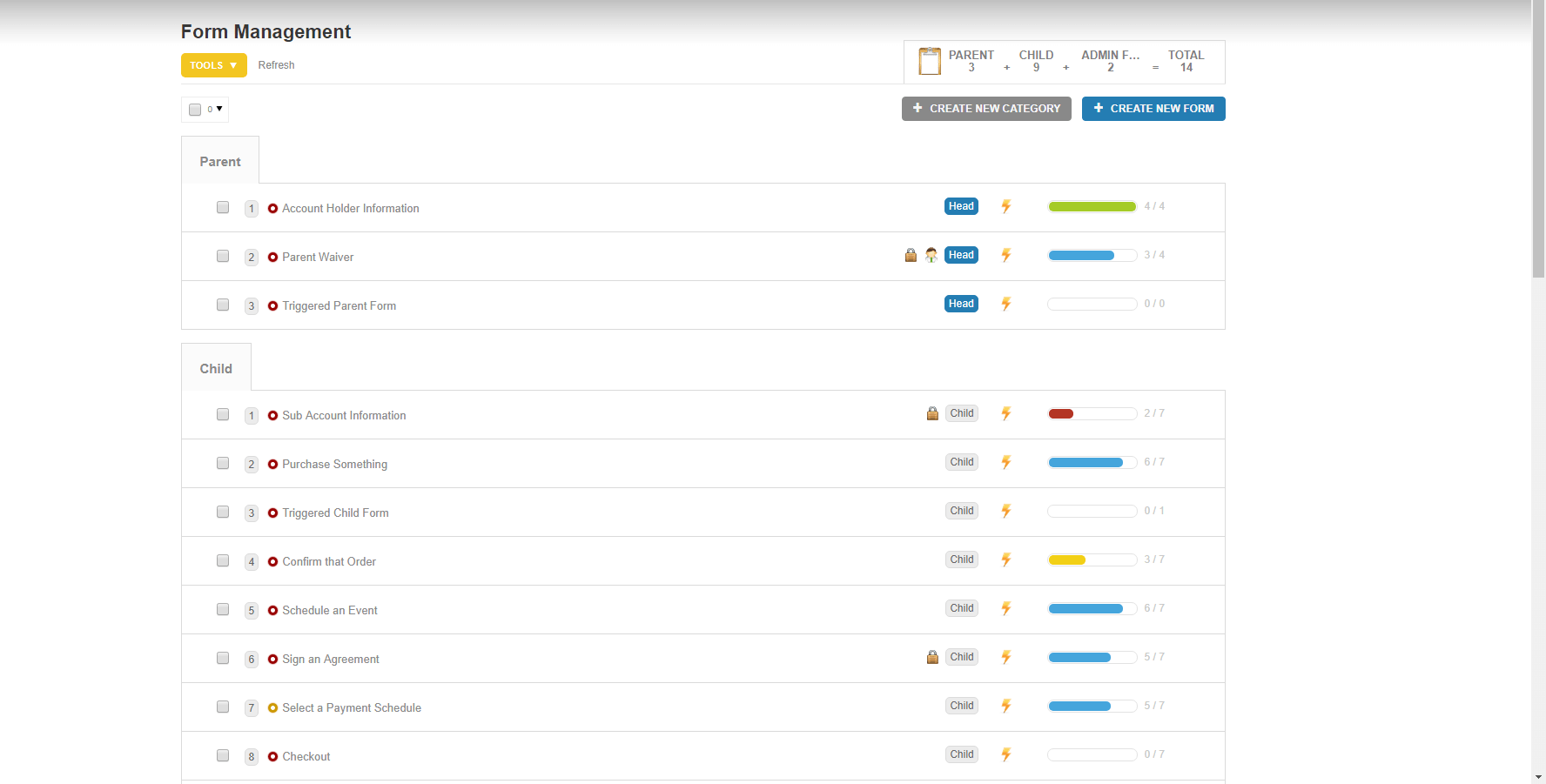Click lock icon on Sub Account Information row
The width and height of the screenshot is (1546, 784).
click(932, 413)
